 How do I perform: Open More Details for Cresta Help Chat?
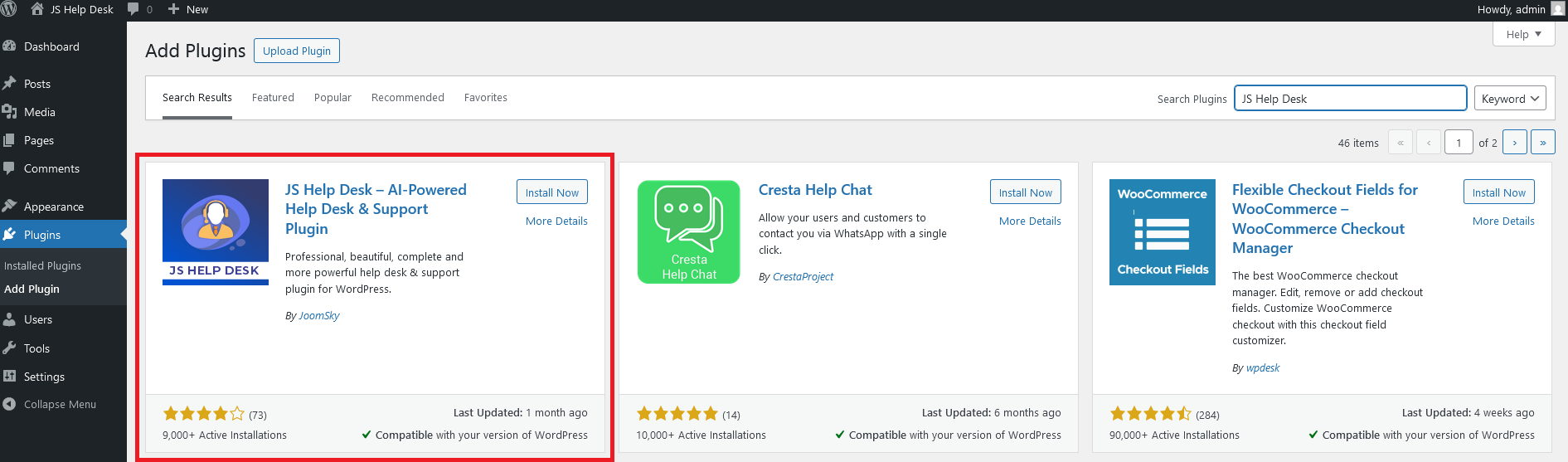coord(1029,221)
